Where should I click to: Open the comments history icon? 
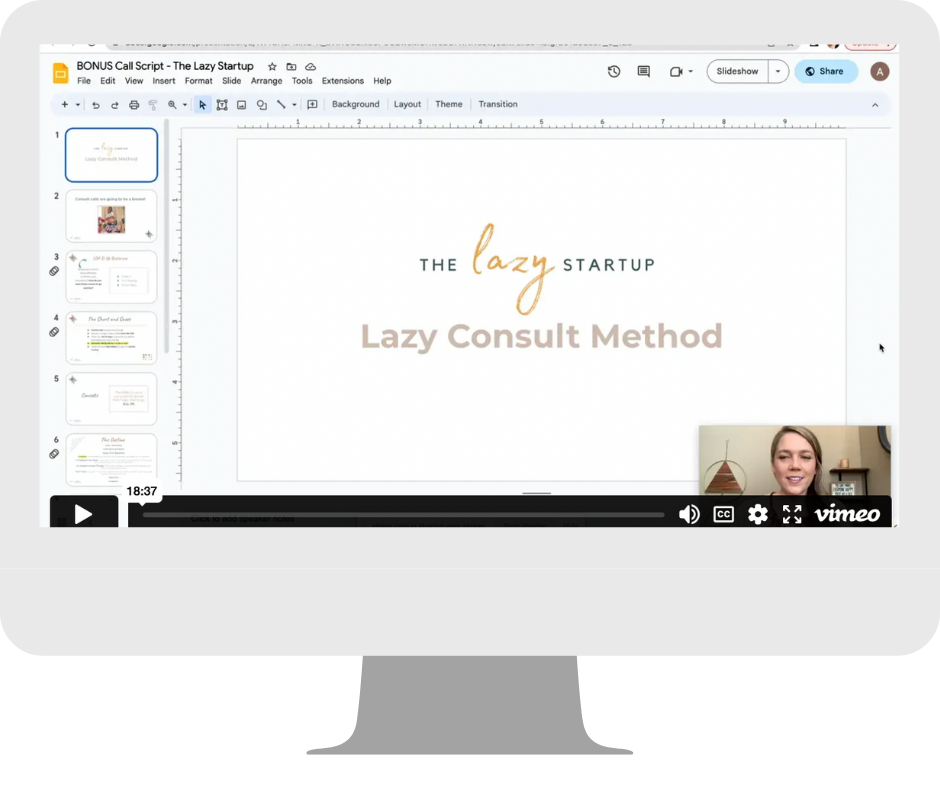pos(644,71)
